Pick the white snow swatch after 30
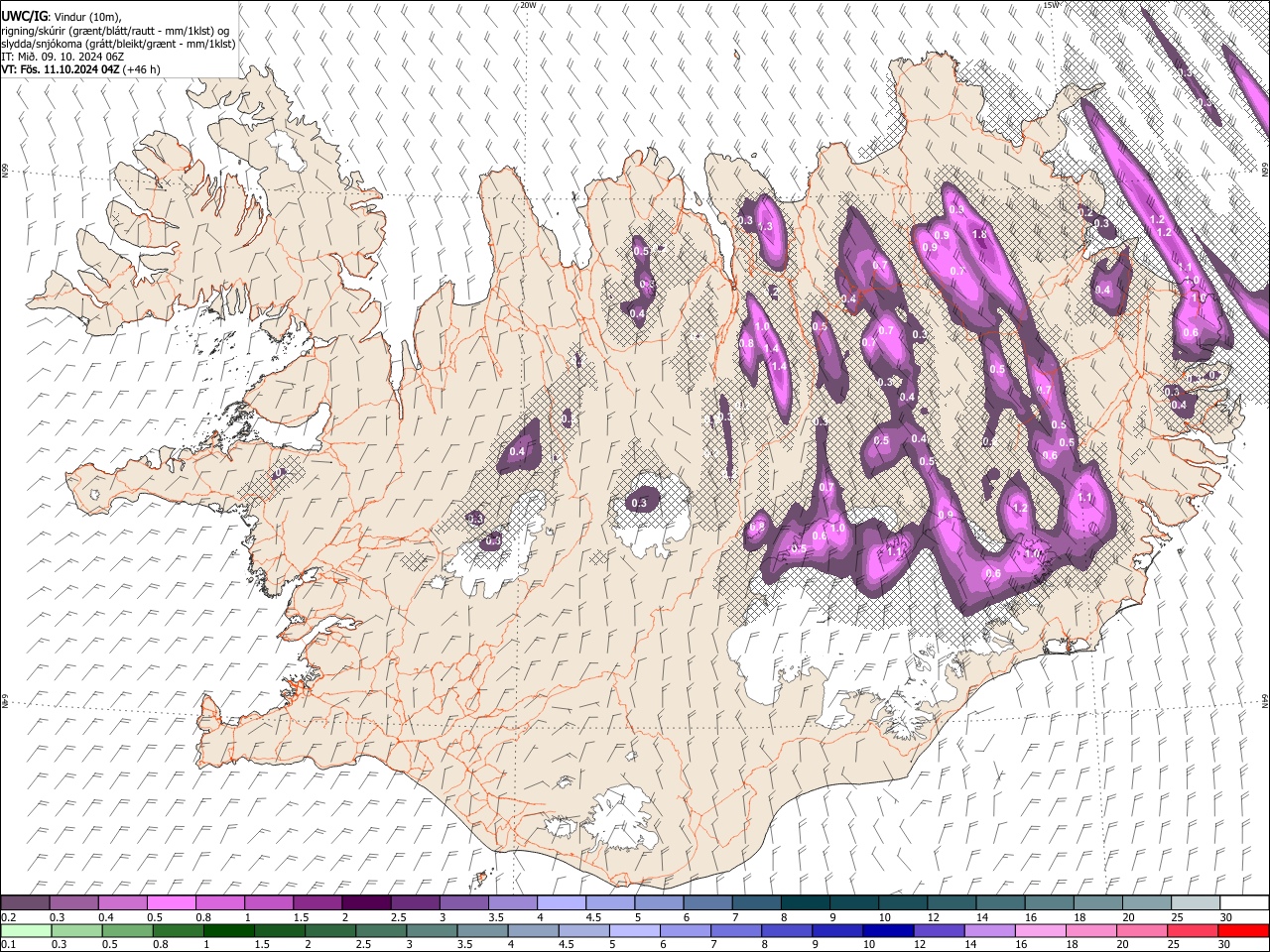 coord(1243,903)
